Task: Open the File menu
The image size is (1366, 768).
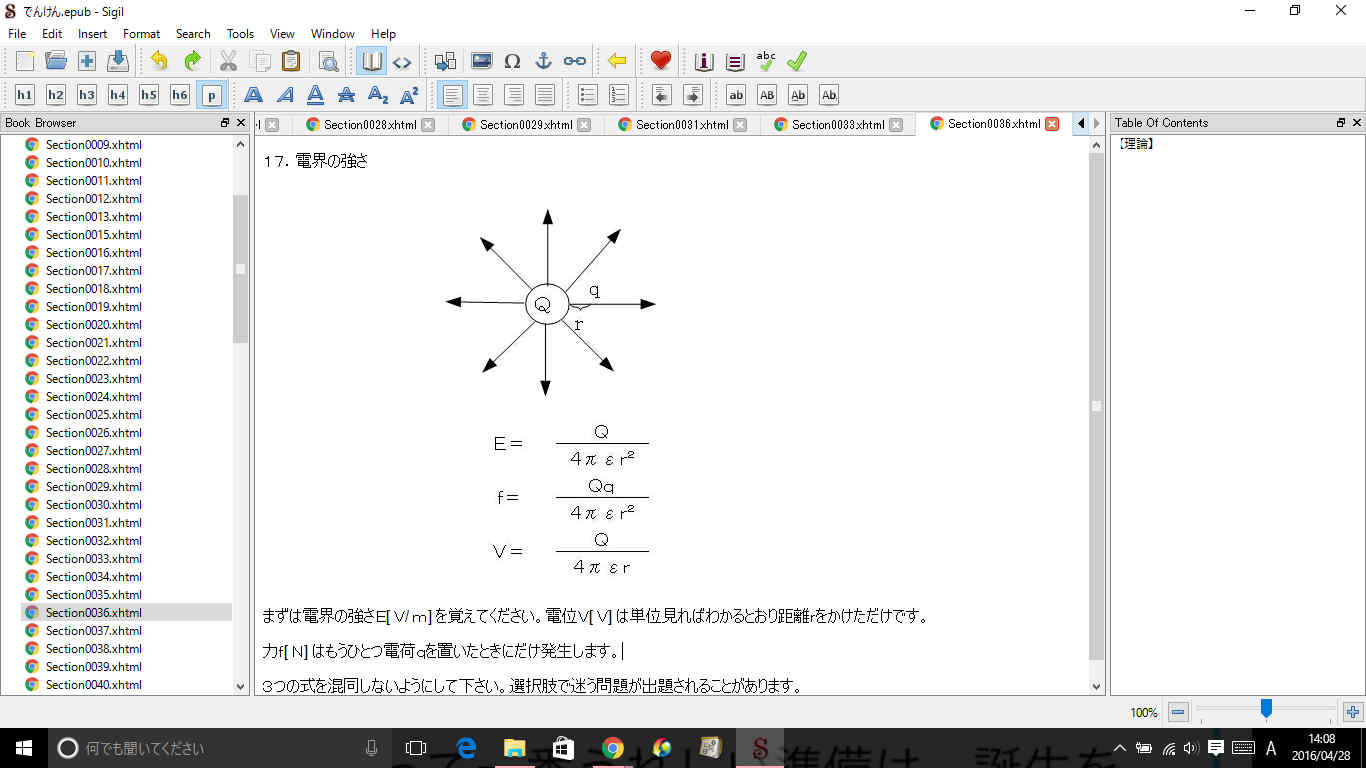Action: [x=17, y=33]
